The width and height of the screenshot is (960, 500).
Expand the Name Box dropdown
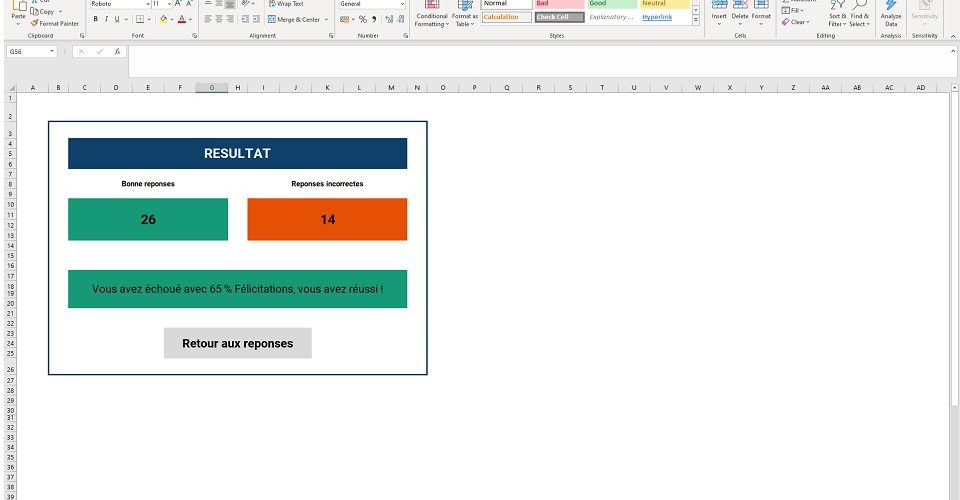pyautogui.click(x=52, y=51)
